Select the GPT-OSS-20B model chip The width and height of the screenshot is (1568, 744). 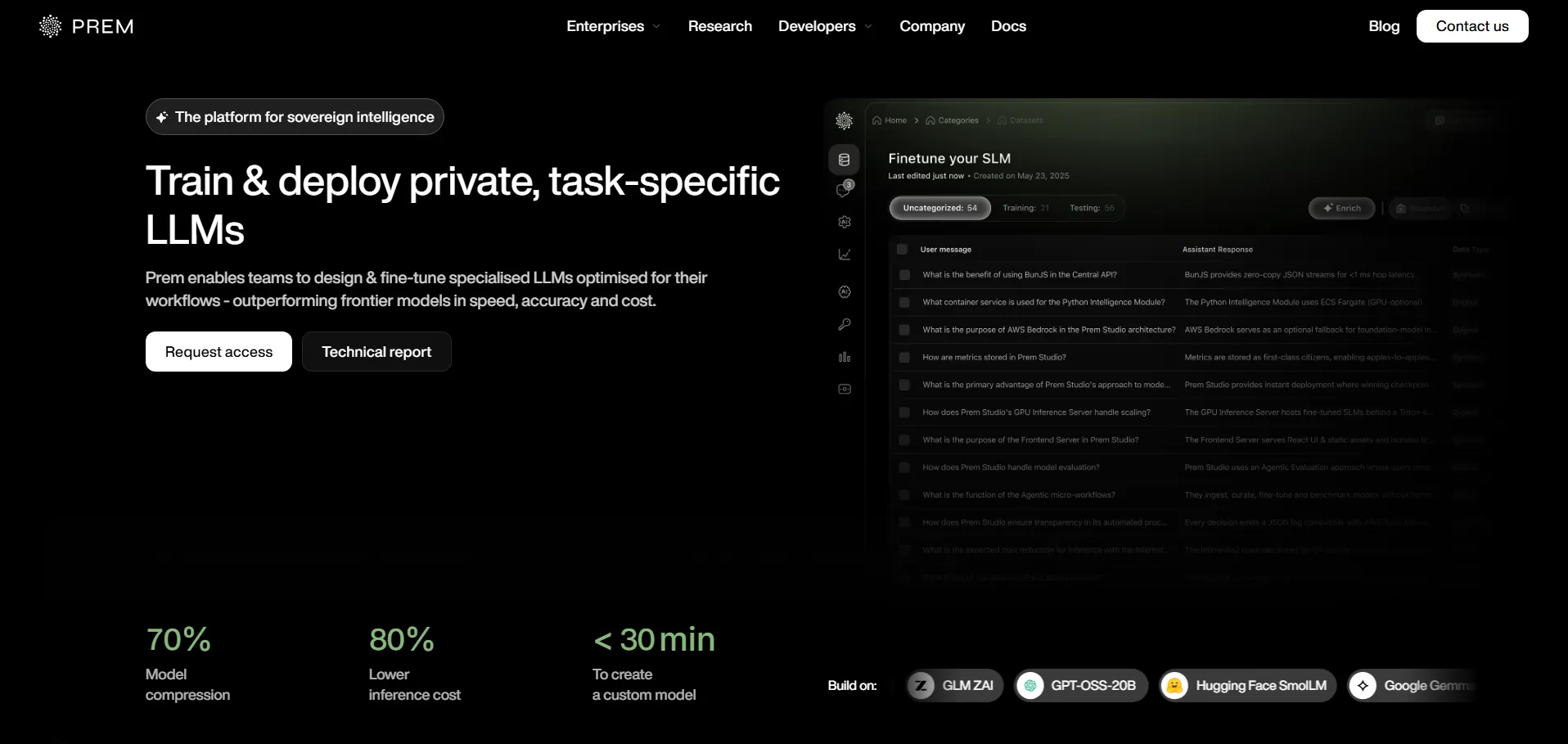(1081, 686)
